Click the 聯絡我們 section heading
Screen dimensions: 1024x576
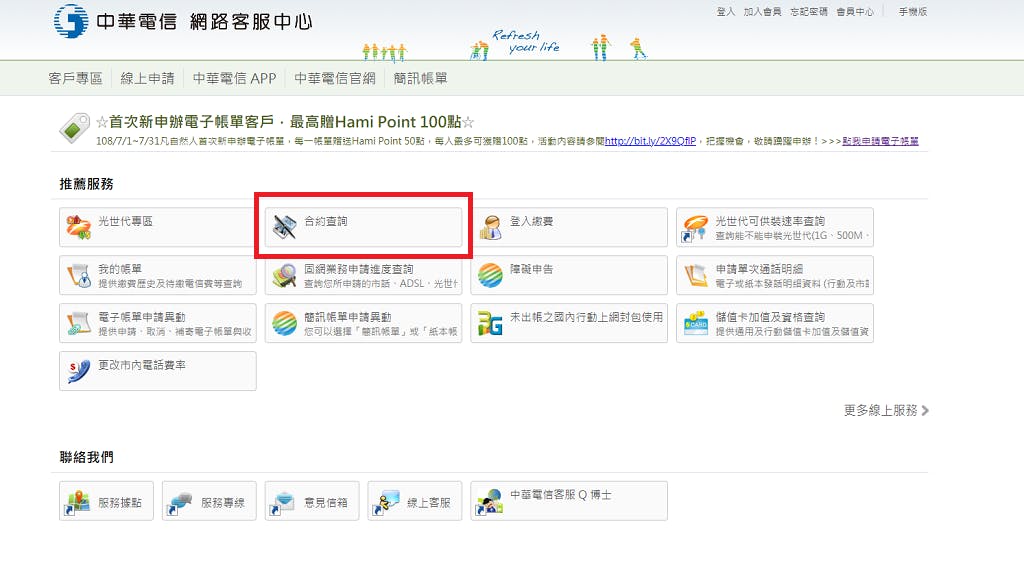pos(86,457)
